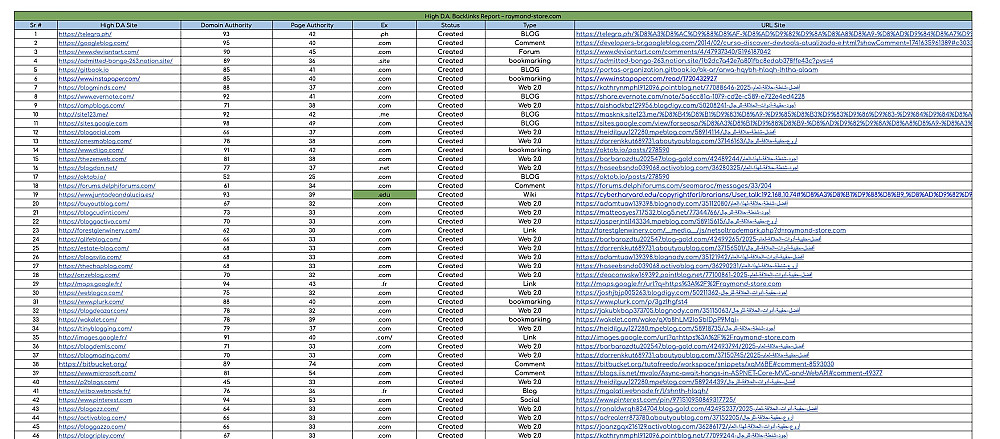Follow the wakelet.com High DA Site link
The height and width of the screenshot is (439, 1000).
coord(89,320)
